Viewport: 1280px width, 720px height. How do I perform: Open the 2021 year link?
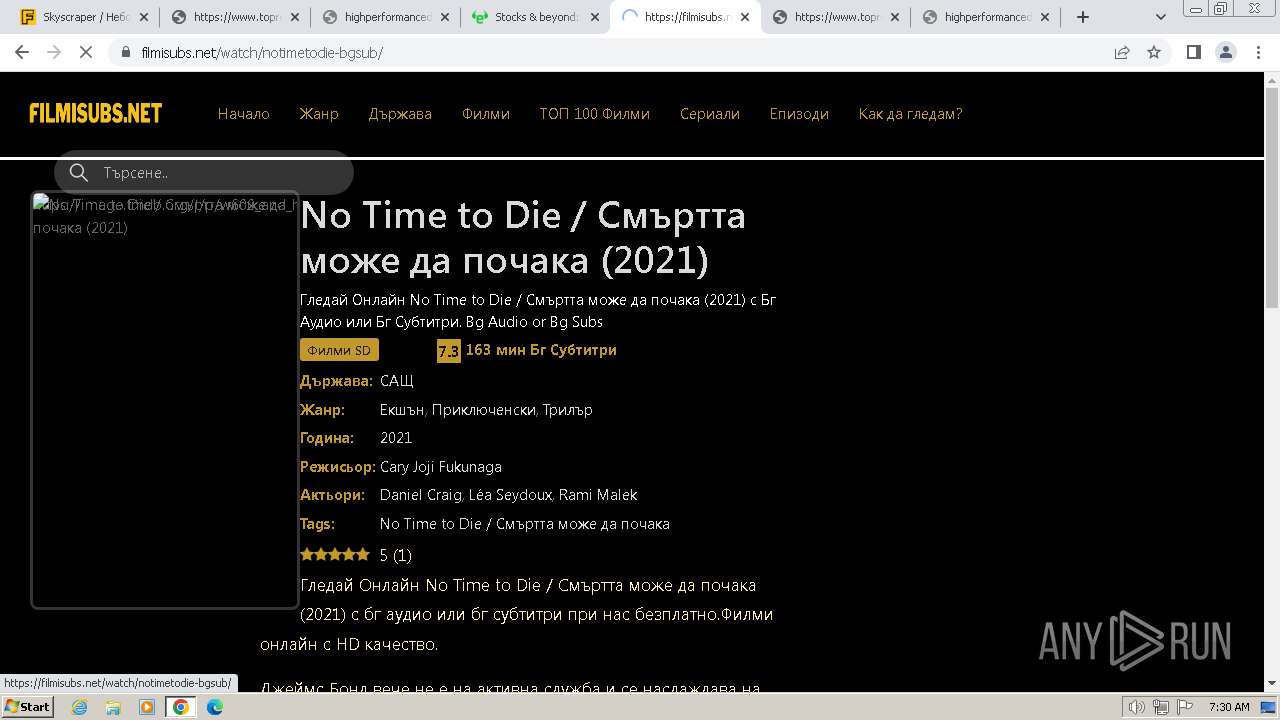pos(396,438)
